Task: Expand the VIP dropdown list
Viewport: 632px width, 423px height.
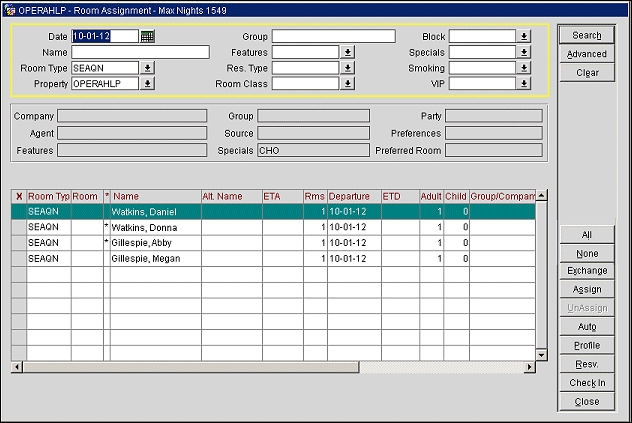Action: 523,84
